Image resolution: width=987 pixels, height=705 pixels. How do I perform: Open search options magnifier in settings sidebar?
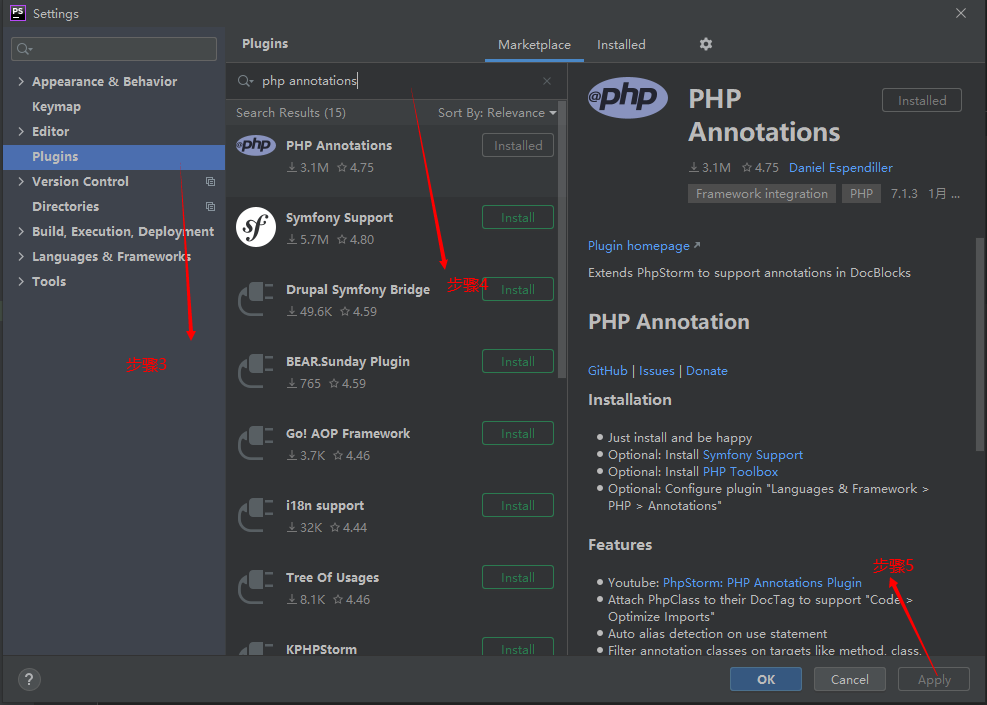click(x=21, y=48)
